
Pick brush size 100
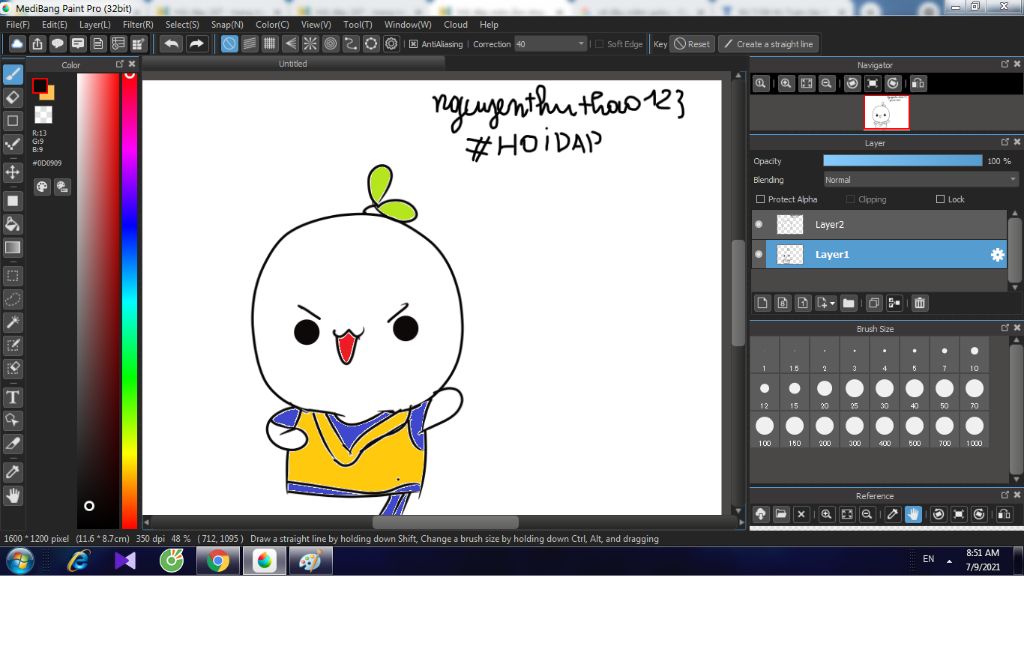tap(765, 430)
